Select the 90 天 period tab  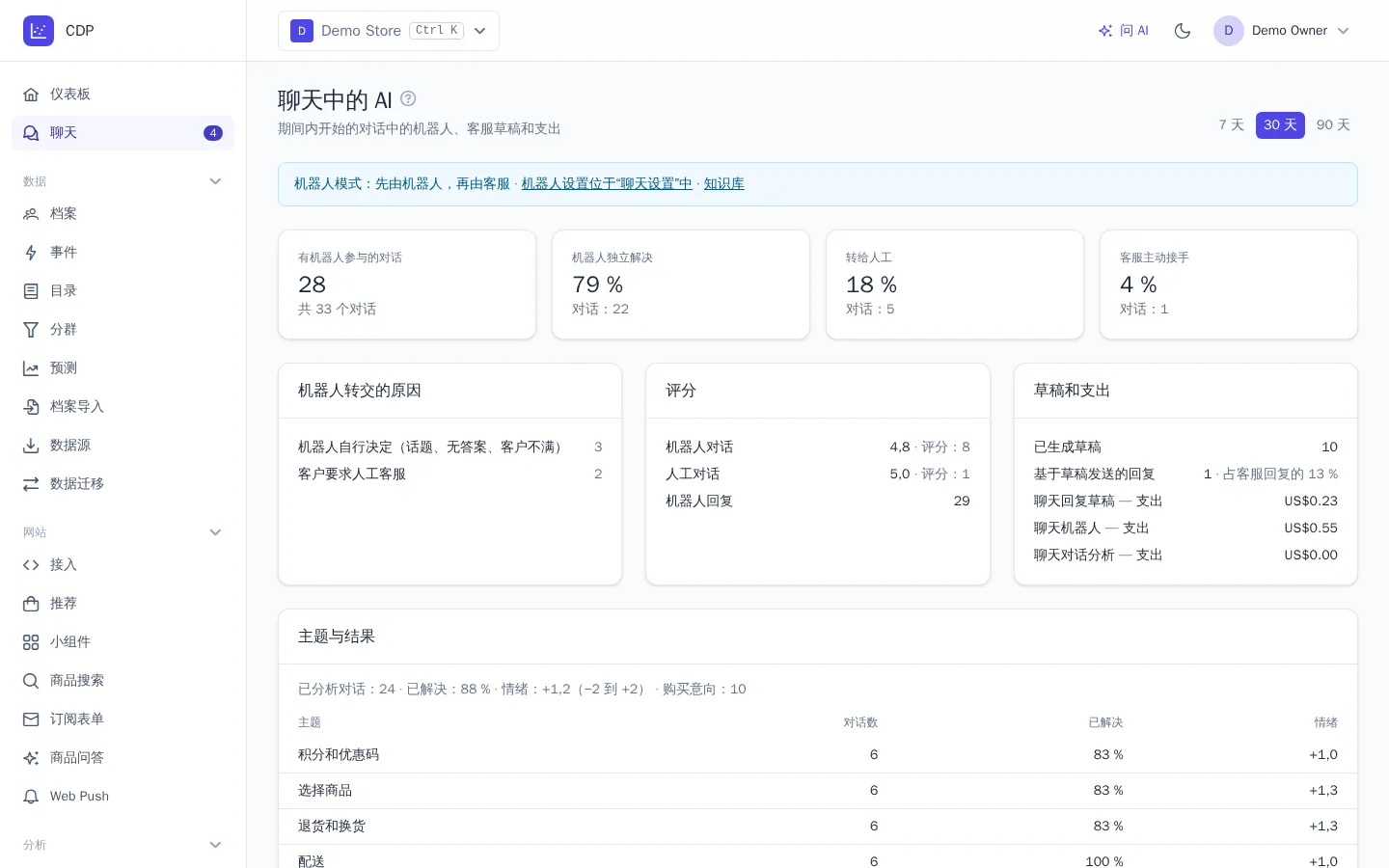(x=1333, y=125)
